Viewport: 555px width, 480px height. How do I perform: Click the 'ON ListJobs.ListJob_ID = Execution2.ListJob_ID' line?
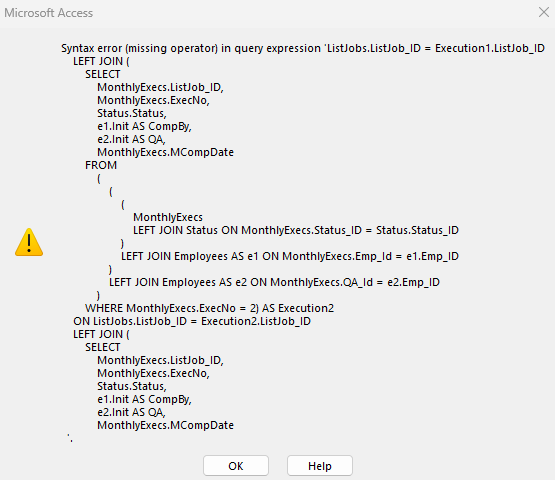tap(192, 321)
